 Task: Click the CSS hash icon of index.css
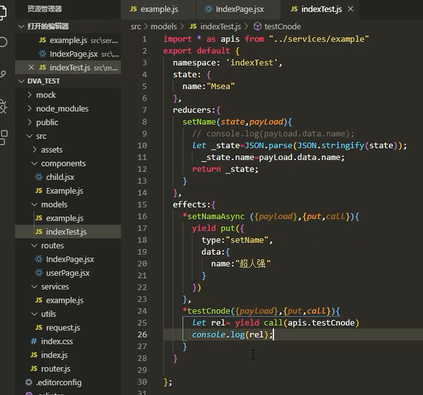[34, 341]
